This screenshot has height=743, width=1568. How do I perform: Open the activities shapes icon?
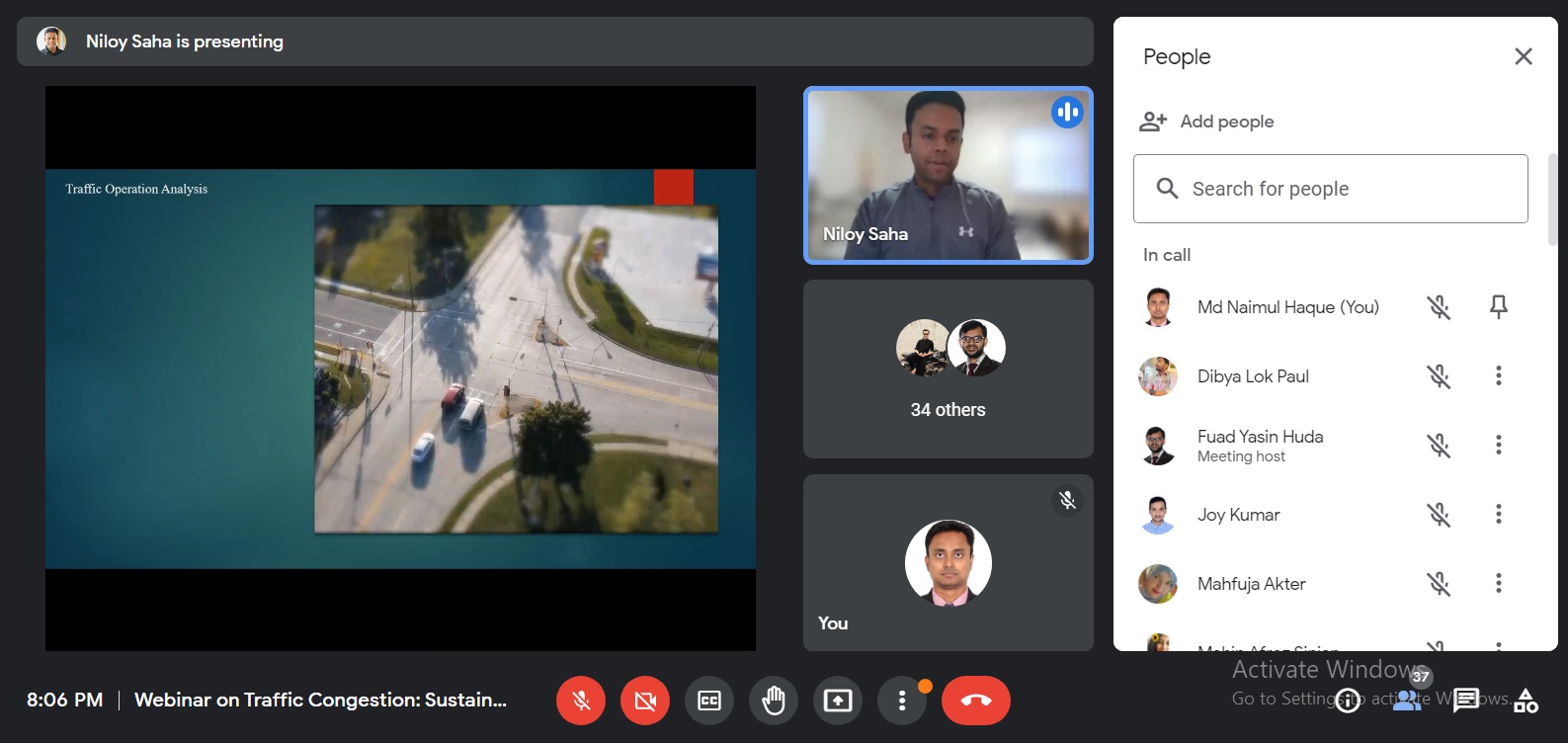coord(1526,701)
